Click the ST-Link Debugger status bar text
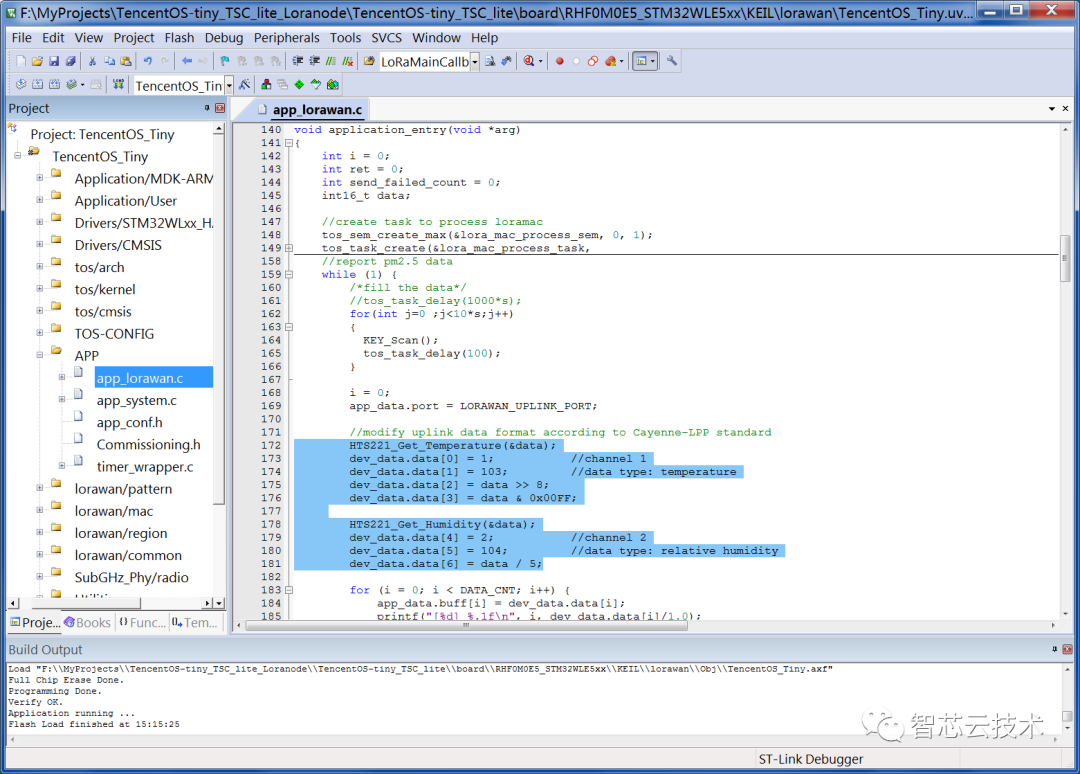 pyautogui.click(x=811, y=759)
